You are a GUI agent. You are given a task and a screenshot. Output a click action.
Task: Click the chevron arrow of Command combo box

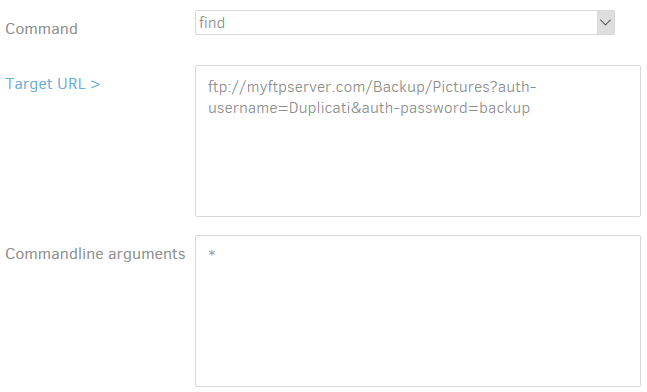click(x=605, y=23)
